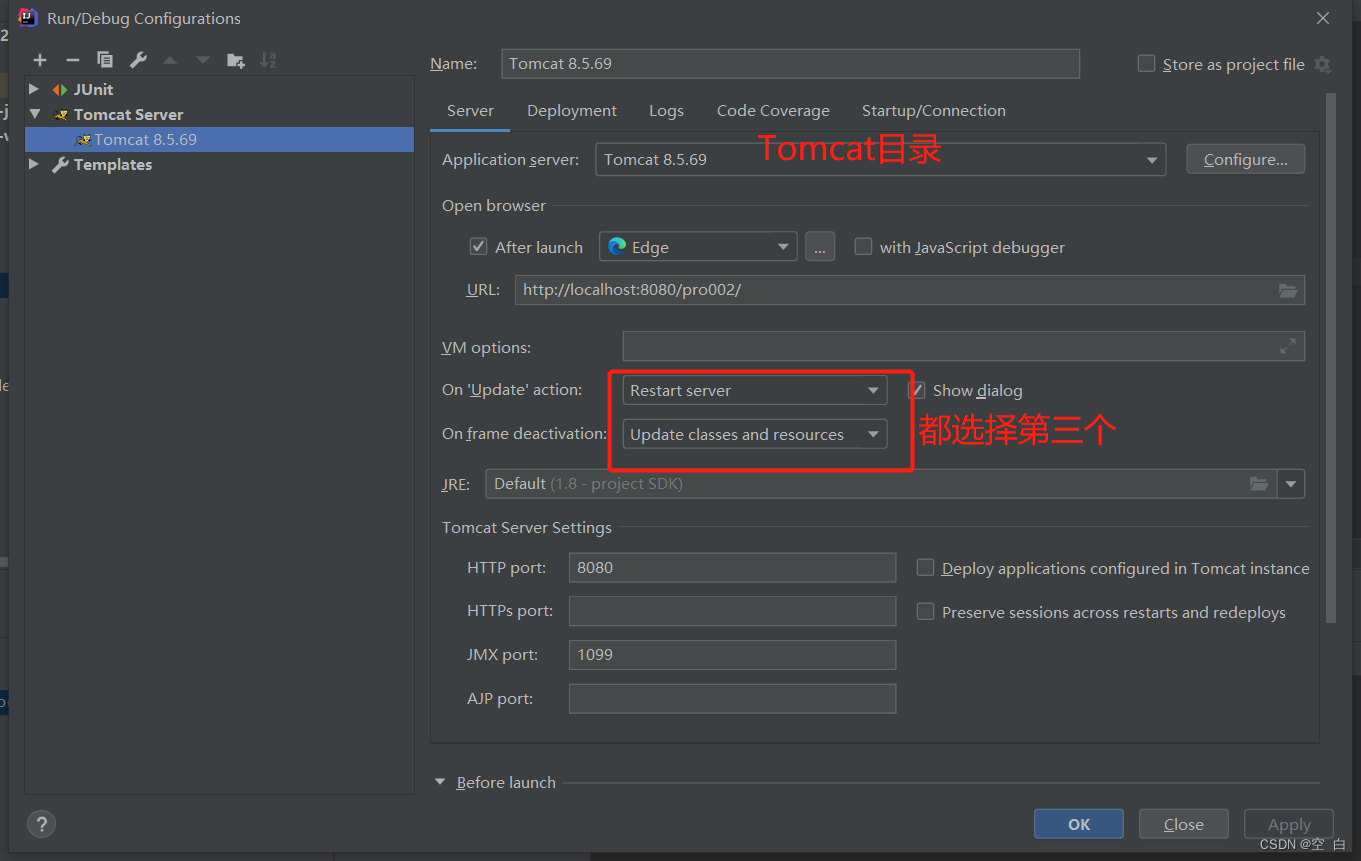Add new configuration with plus icon
Screen dimensions: 1361x861
(x=40, y=60)
